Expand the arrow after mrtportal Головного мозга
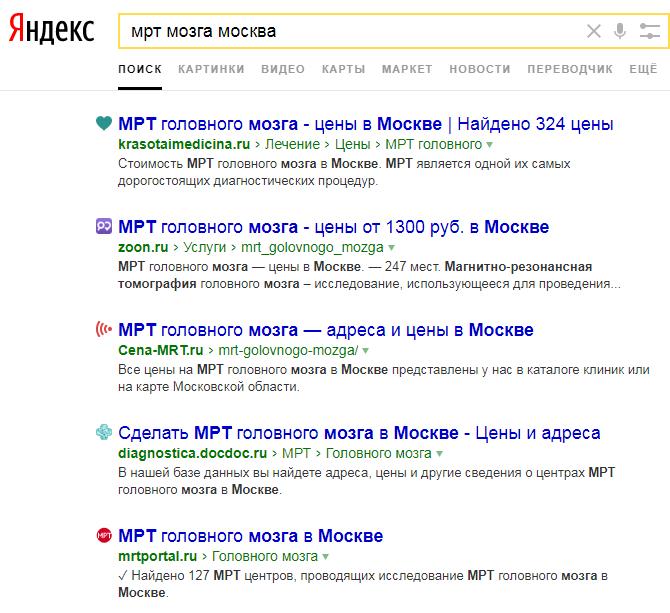Viewport: 670px width, 613px height. tap(326, 557)
